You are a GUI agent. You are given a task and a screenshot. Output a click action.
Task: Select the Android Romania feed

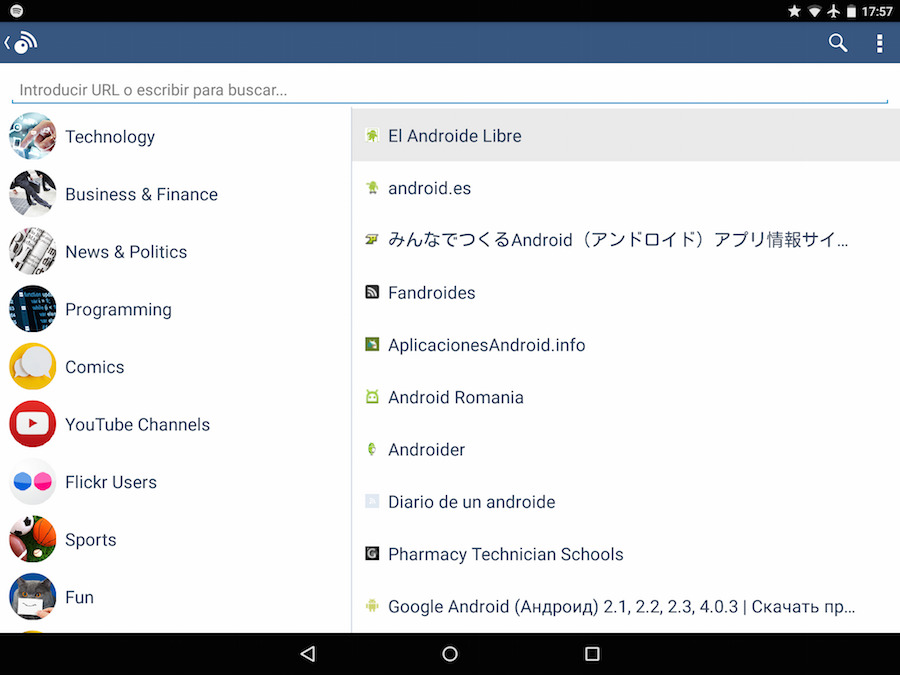455,397
